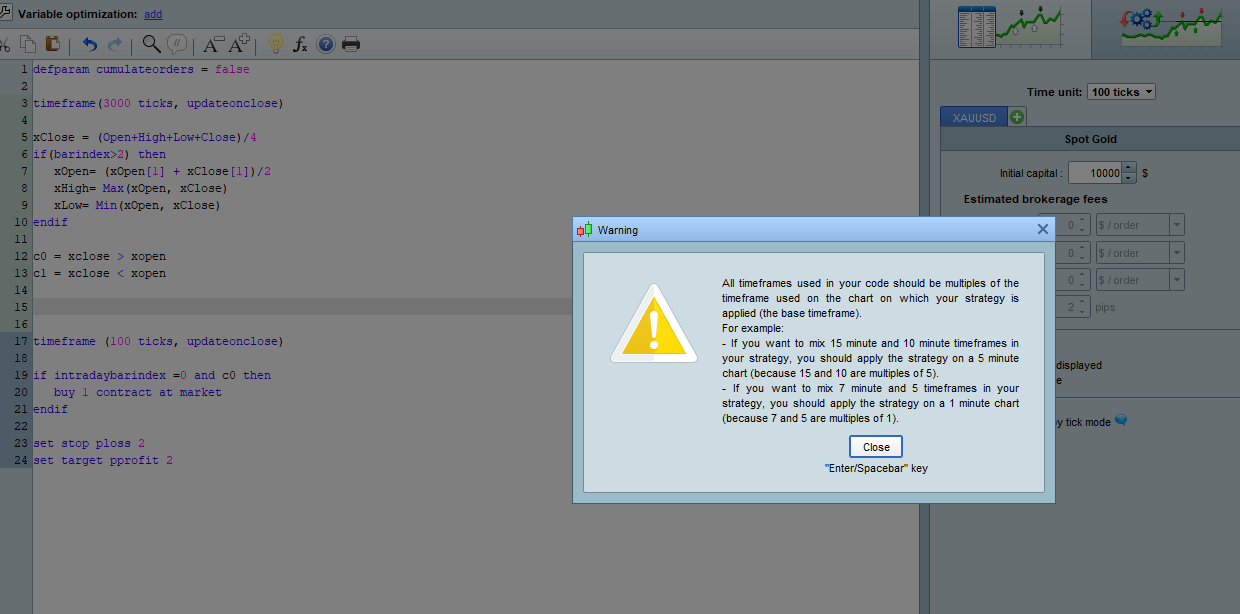Image resolution: width=1240 pixels, height=614 pixels.
Task: Click code line 'if(barindex>2) then'
Action: 100,154
